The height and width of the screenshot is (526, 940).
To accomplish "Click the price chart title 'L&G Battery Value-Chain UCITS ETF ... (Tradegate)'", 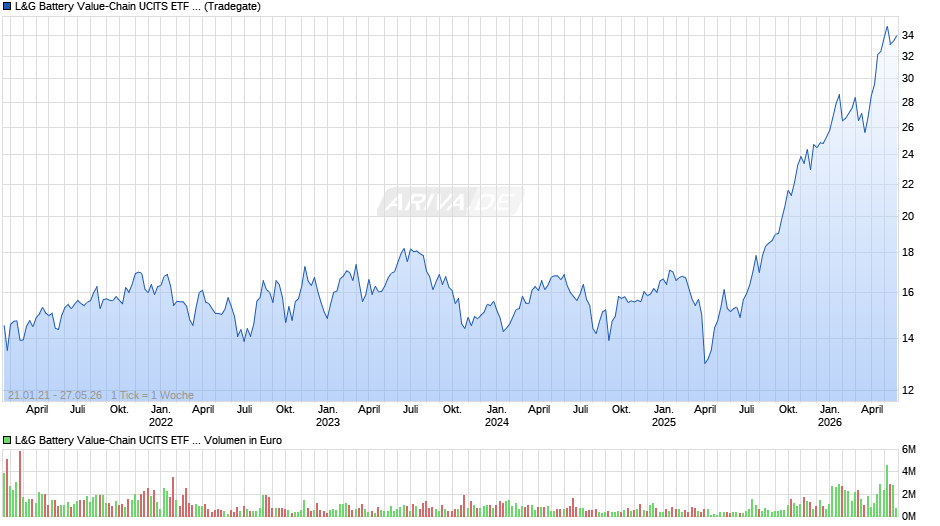I will point(138,7).
